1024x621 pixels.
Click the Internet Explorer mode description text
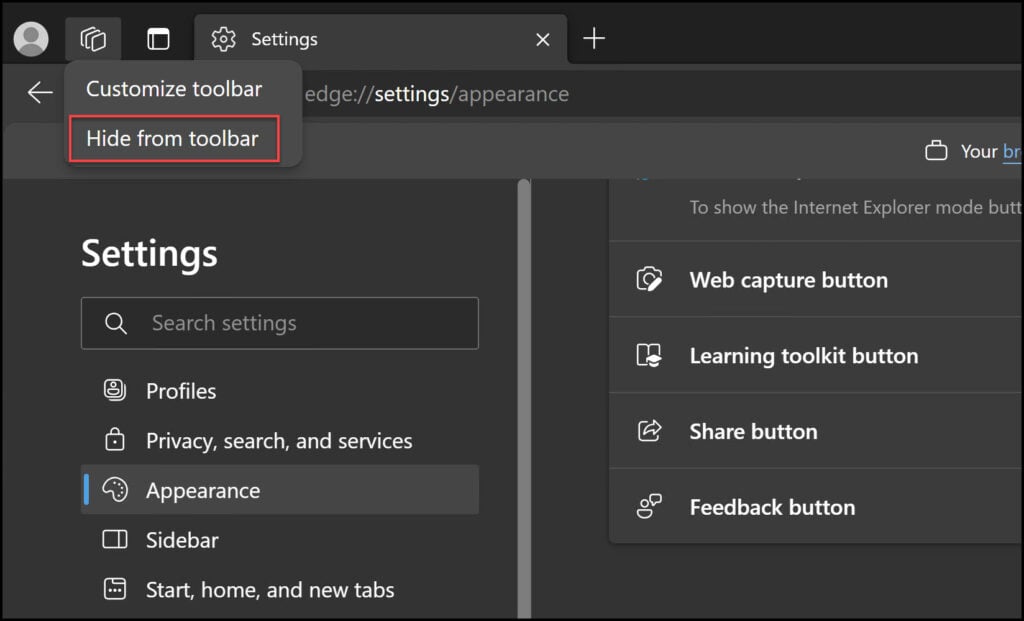click(x=856, y=208)
